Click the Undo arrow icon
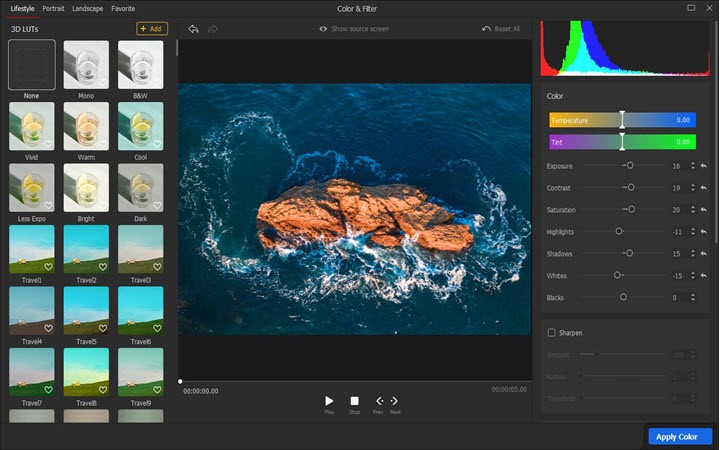720x450 pixels. (x=194, y=29)
